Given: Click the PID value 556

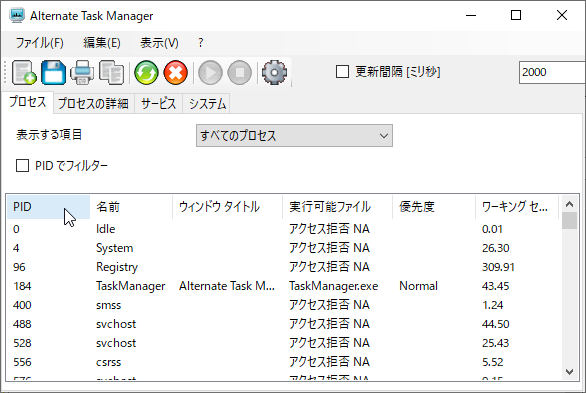Looking at the screenshot, I should [x=22, y=362].
